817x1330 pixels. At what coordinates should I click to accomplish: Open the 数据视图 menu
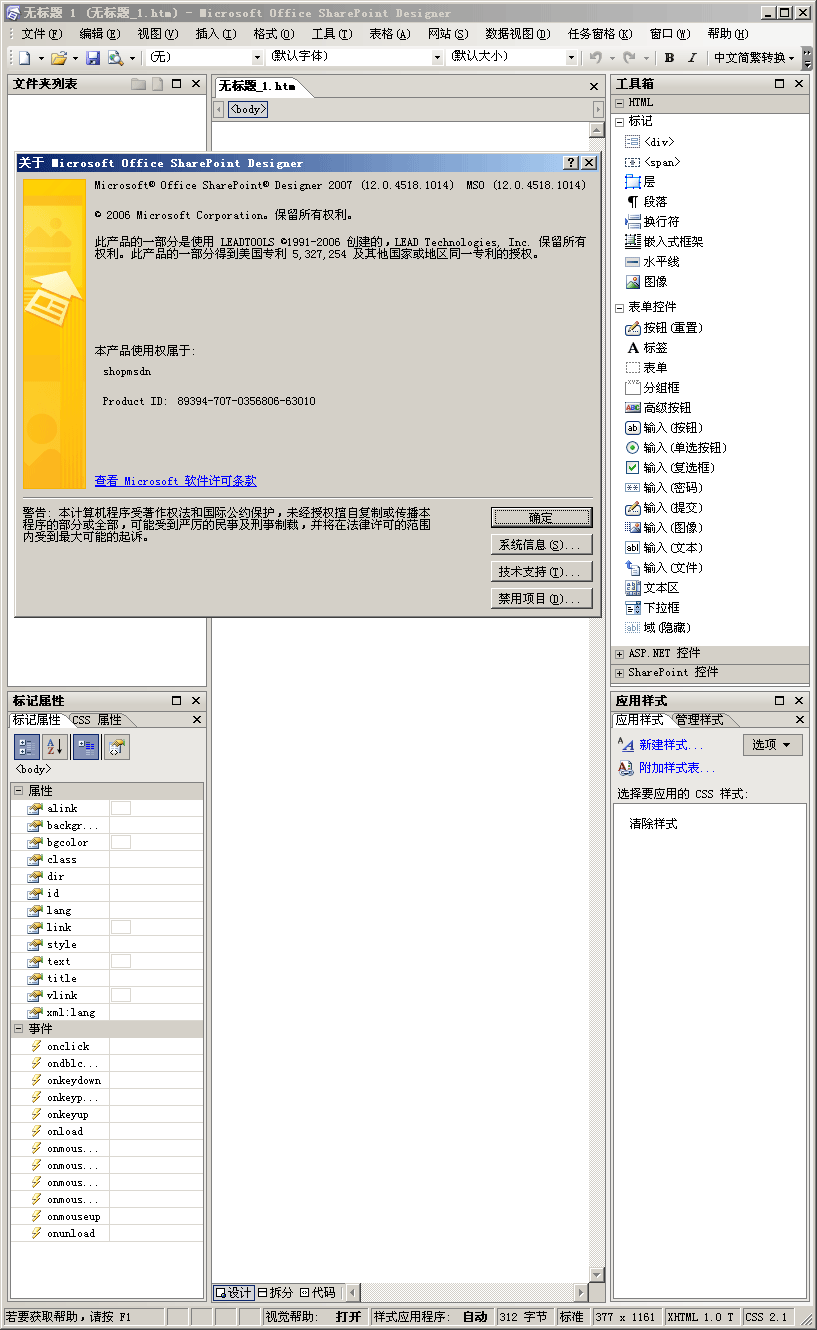519,34
